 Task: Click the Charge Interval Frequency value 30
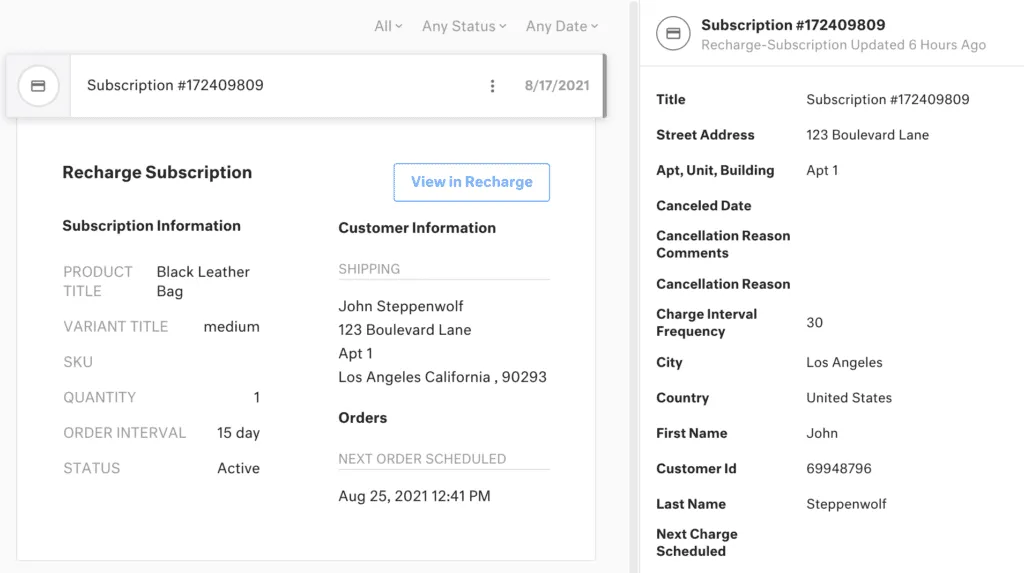pos(815,323)
